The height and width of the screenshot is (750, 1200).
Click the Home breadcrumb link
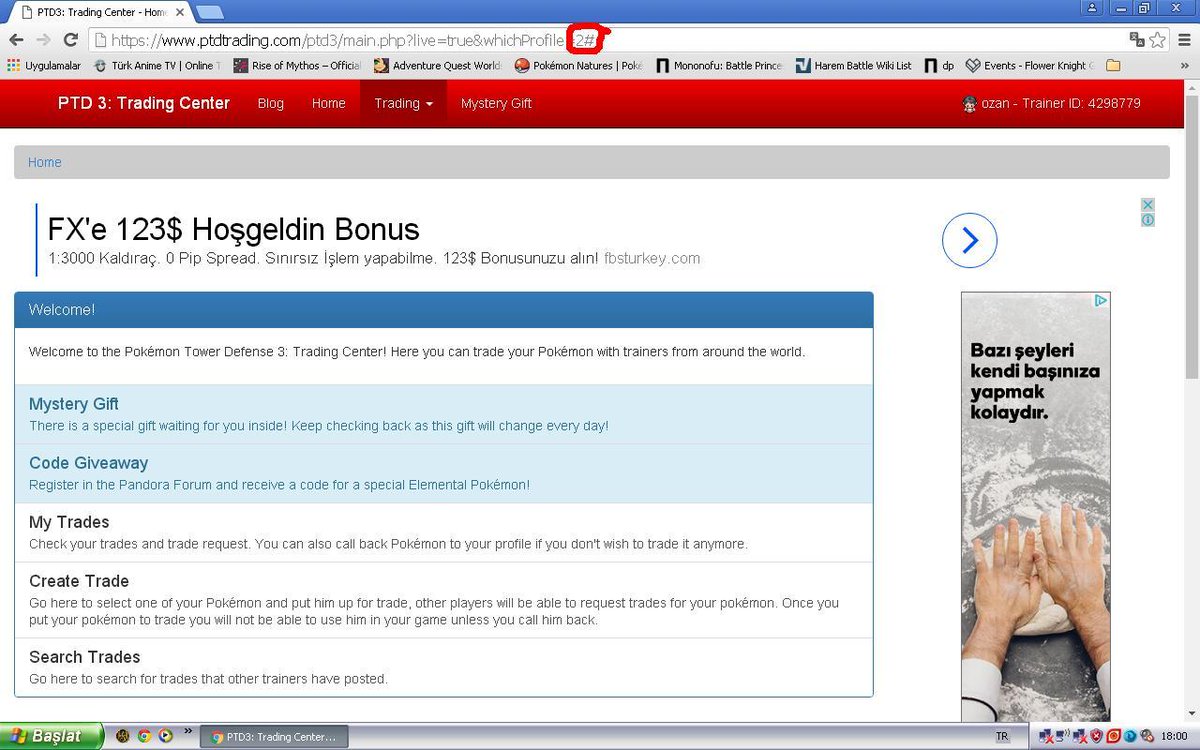click(45, 162)
